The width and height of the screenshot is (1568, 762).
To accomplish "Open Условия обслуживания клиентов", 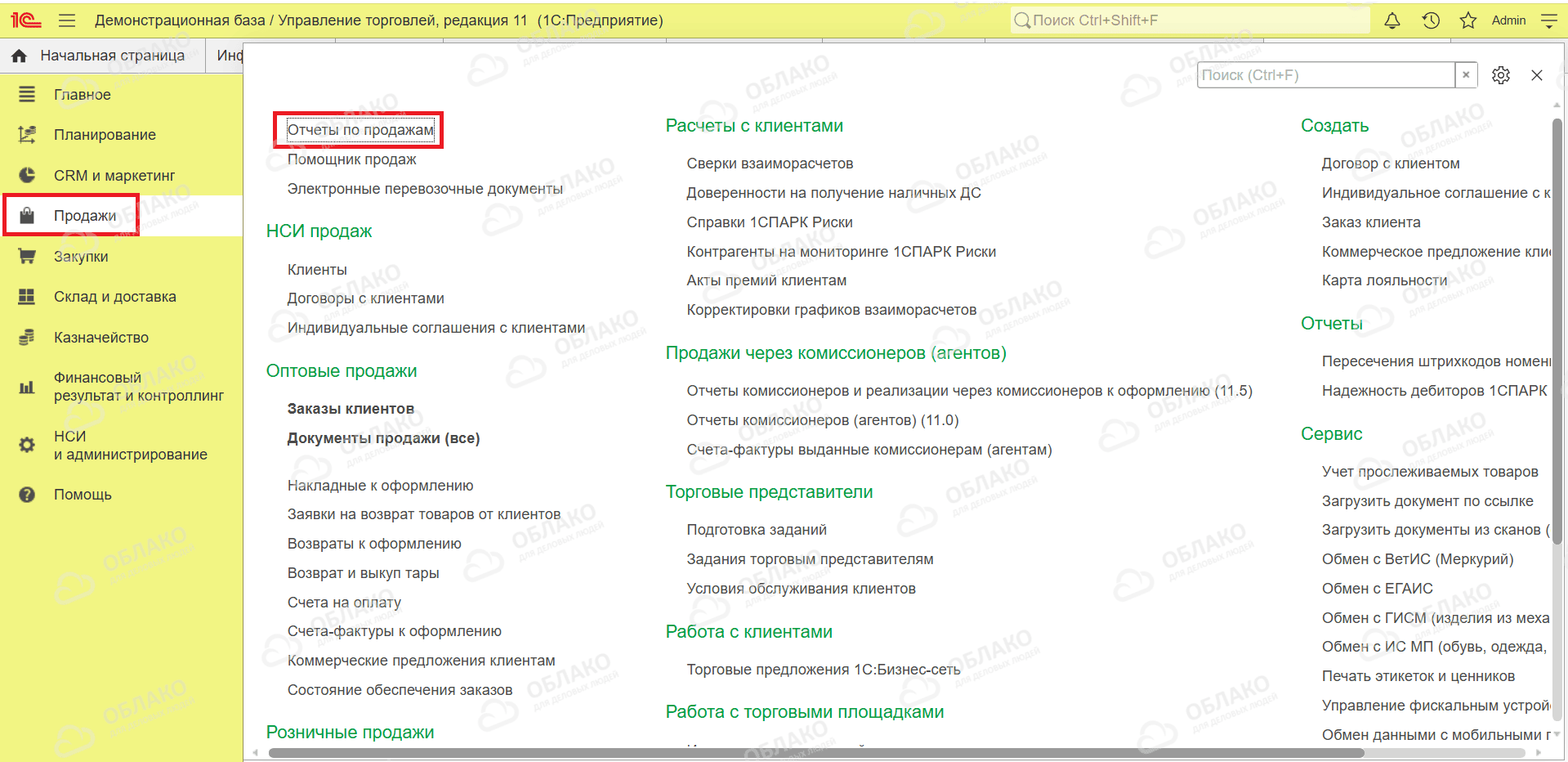I will pos(801,589).
